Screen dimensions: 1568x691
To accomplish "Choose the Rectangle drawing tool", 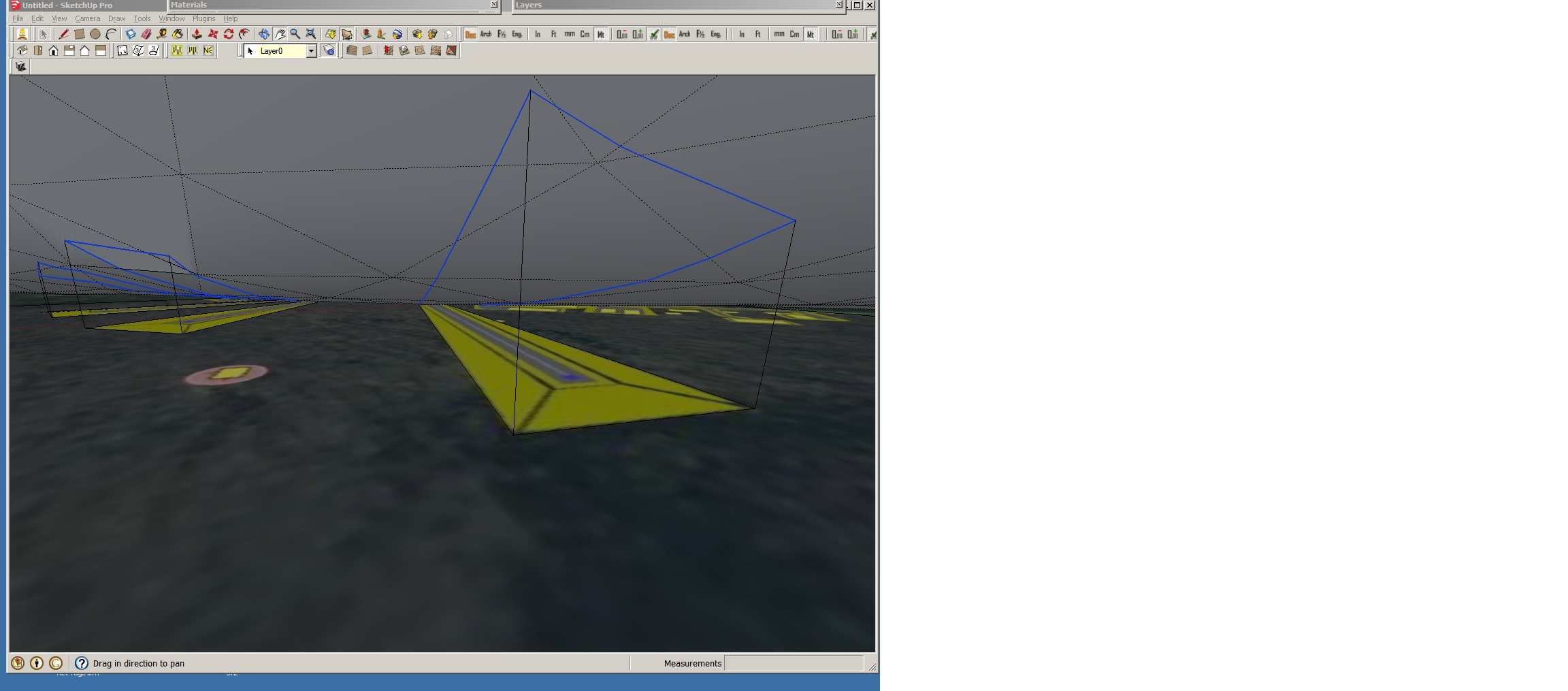I will pos(80,34).
